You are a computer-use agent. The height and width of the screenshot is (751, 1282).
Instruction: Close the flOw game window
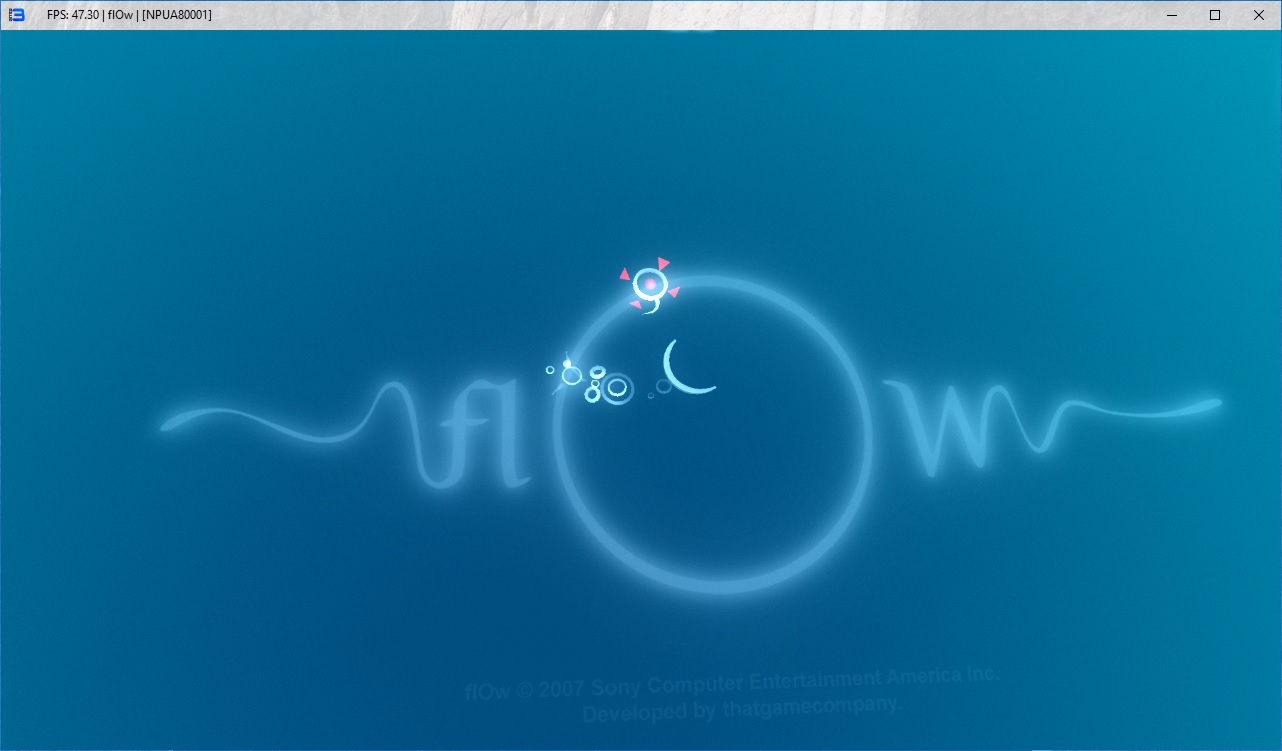[x=1259, y=15]
